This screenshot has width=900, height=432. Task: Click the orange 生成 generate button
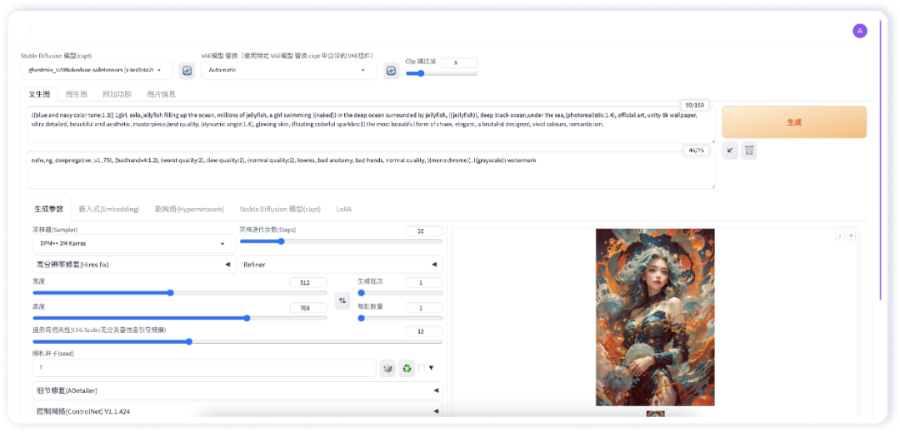click(794, 122)
